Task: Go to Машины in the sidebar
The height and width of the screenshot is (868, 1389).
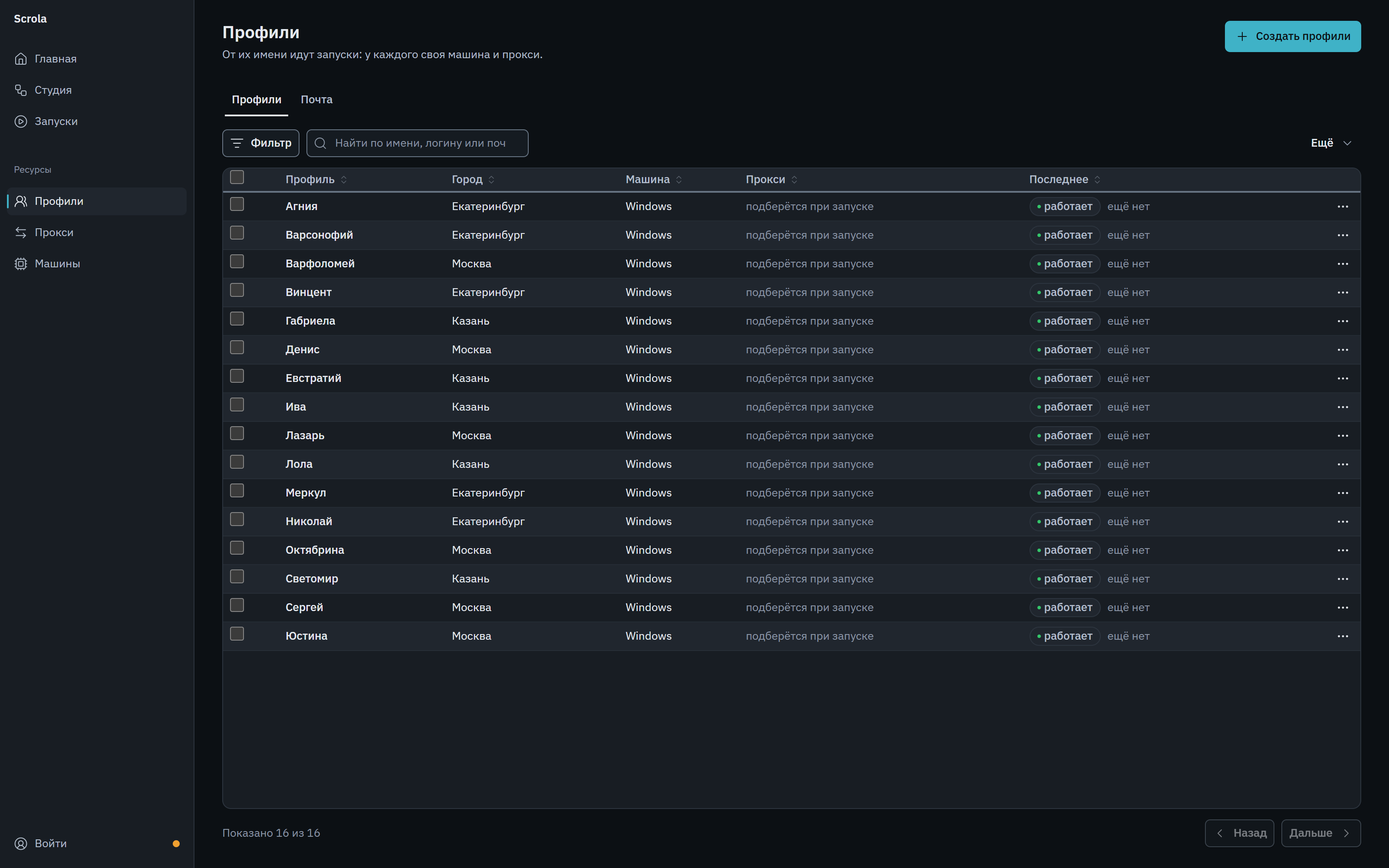Action: 96,263
